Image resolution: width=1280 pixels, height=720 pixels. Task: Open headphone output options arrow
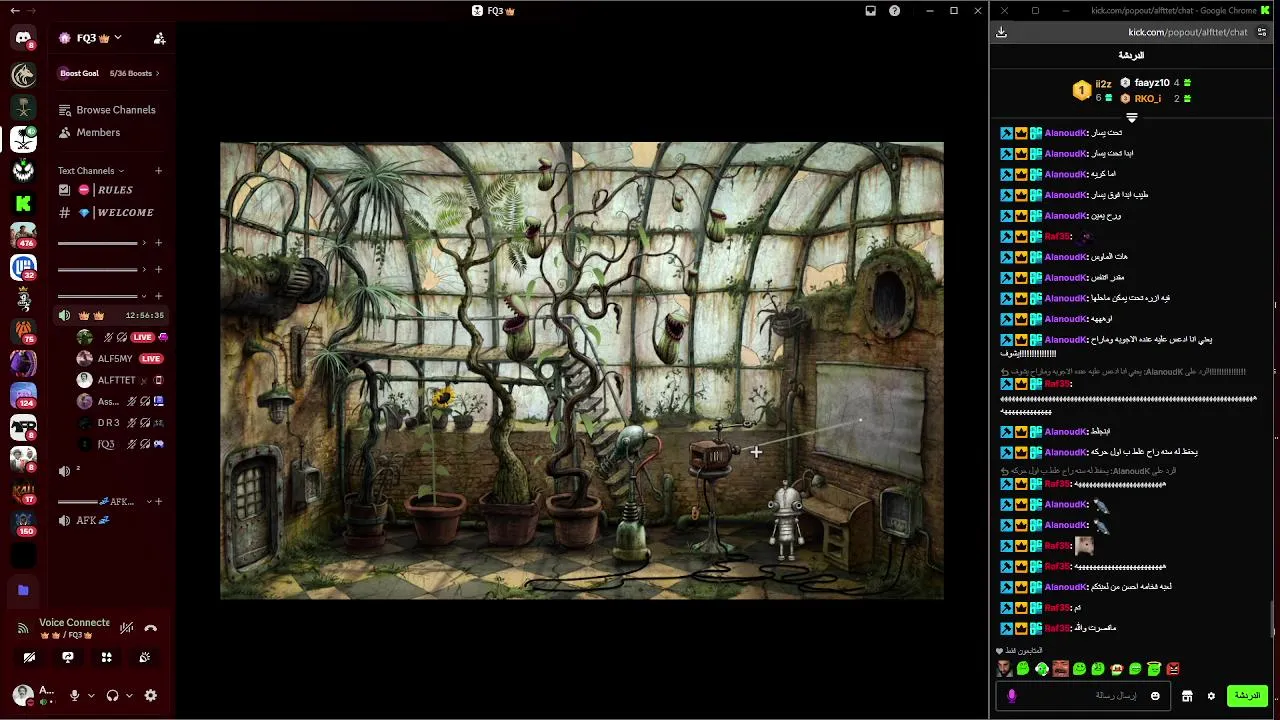coord(129,696)
